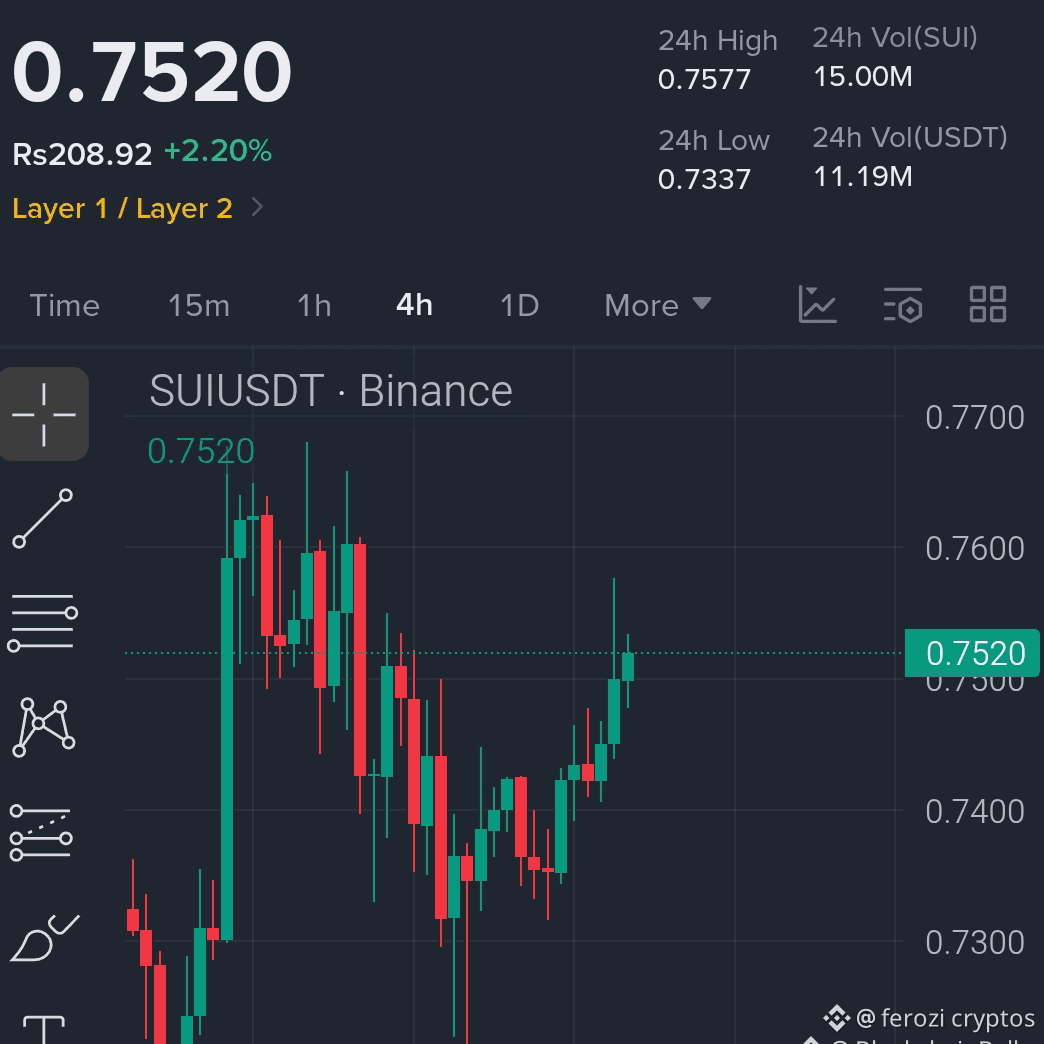Switch to the 1h interval
1044x1044 pixels.
314,306
